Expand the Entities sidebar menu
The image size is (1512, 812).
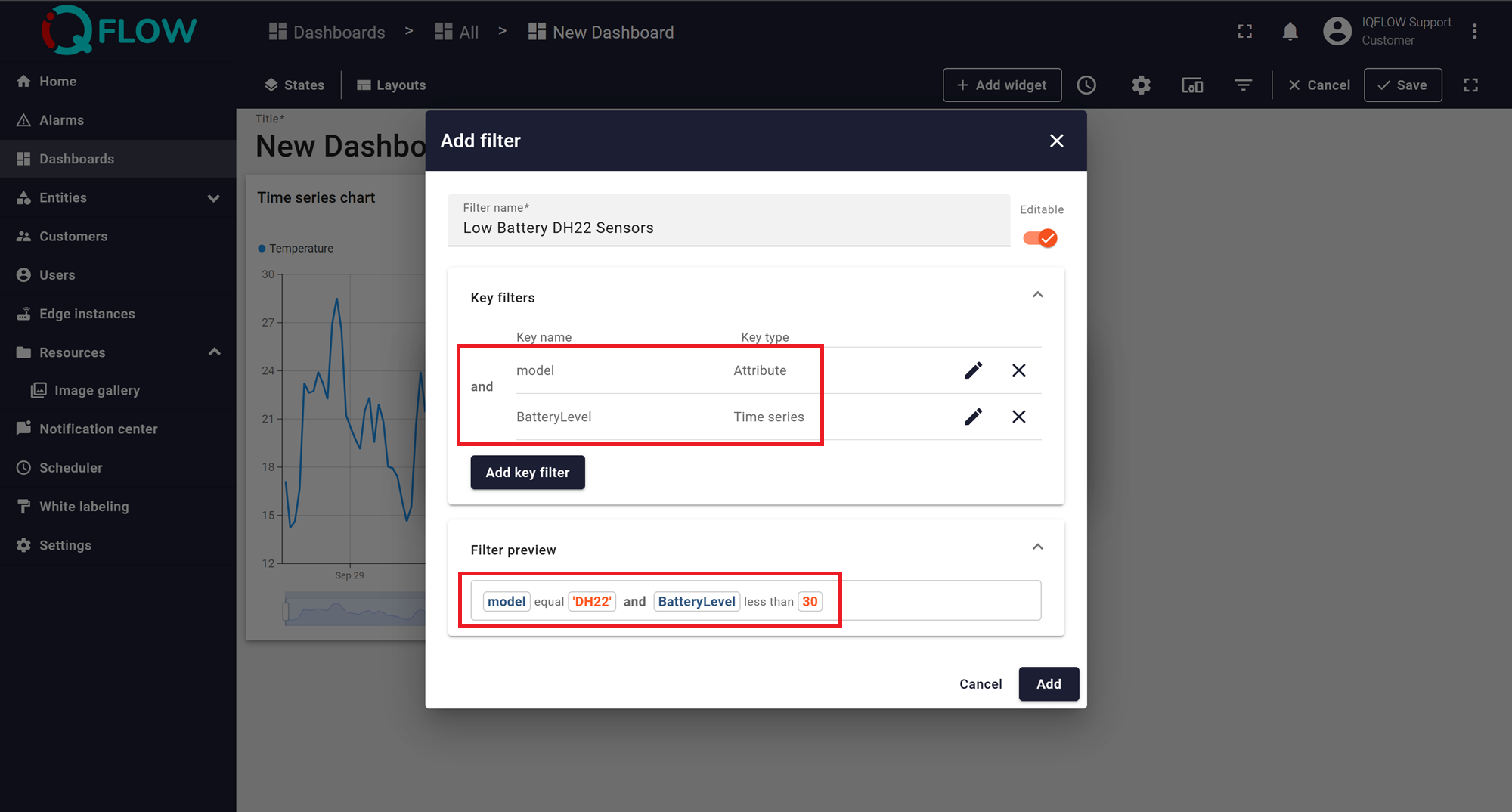pos(213,198)
